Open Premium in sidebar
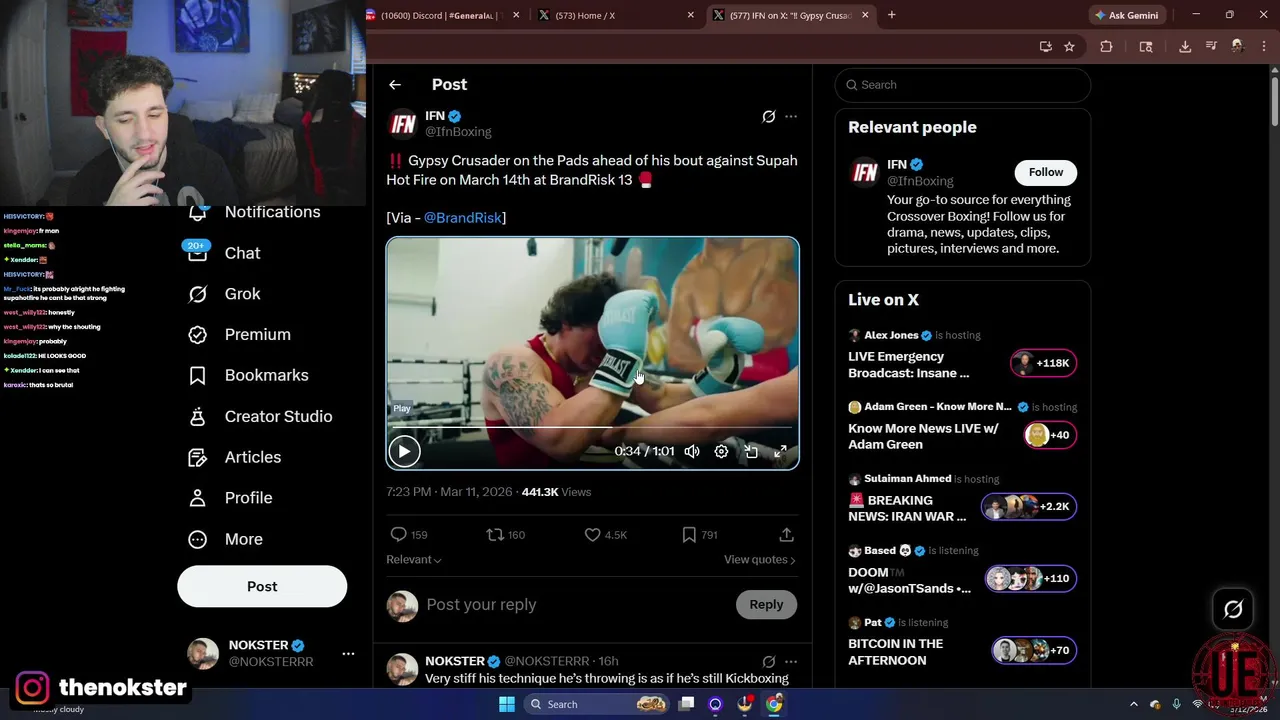This screenshot has width=1280, height=720. pyautogui.click(x=240, y=335)
